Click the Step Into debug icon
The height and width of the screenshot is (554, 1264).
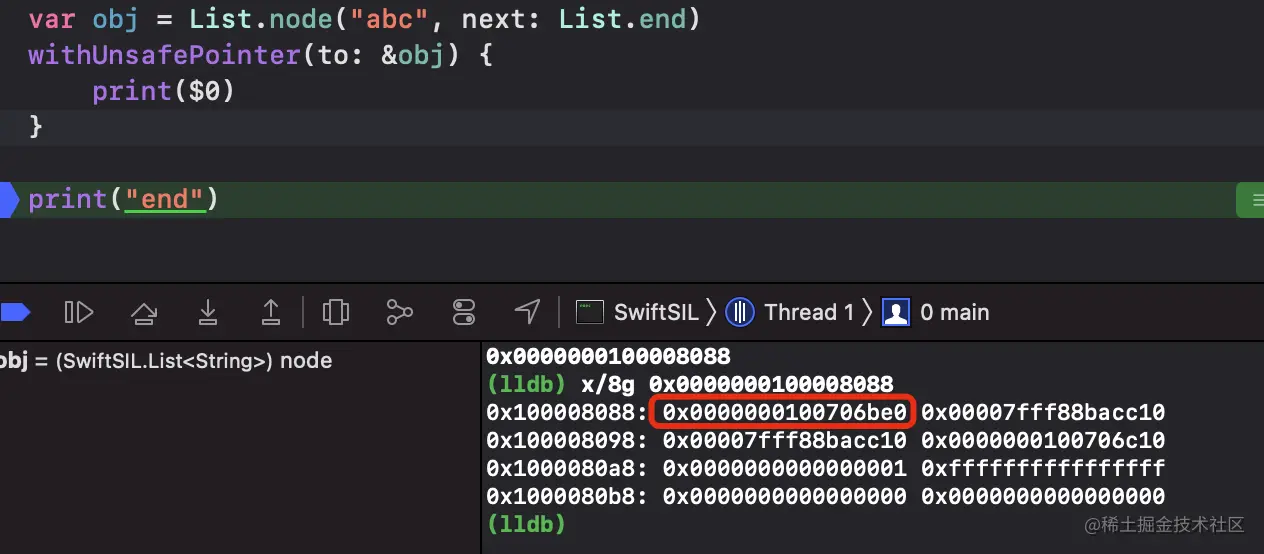[207, 313]
